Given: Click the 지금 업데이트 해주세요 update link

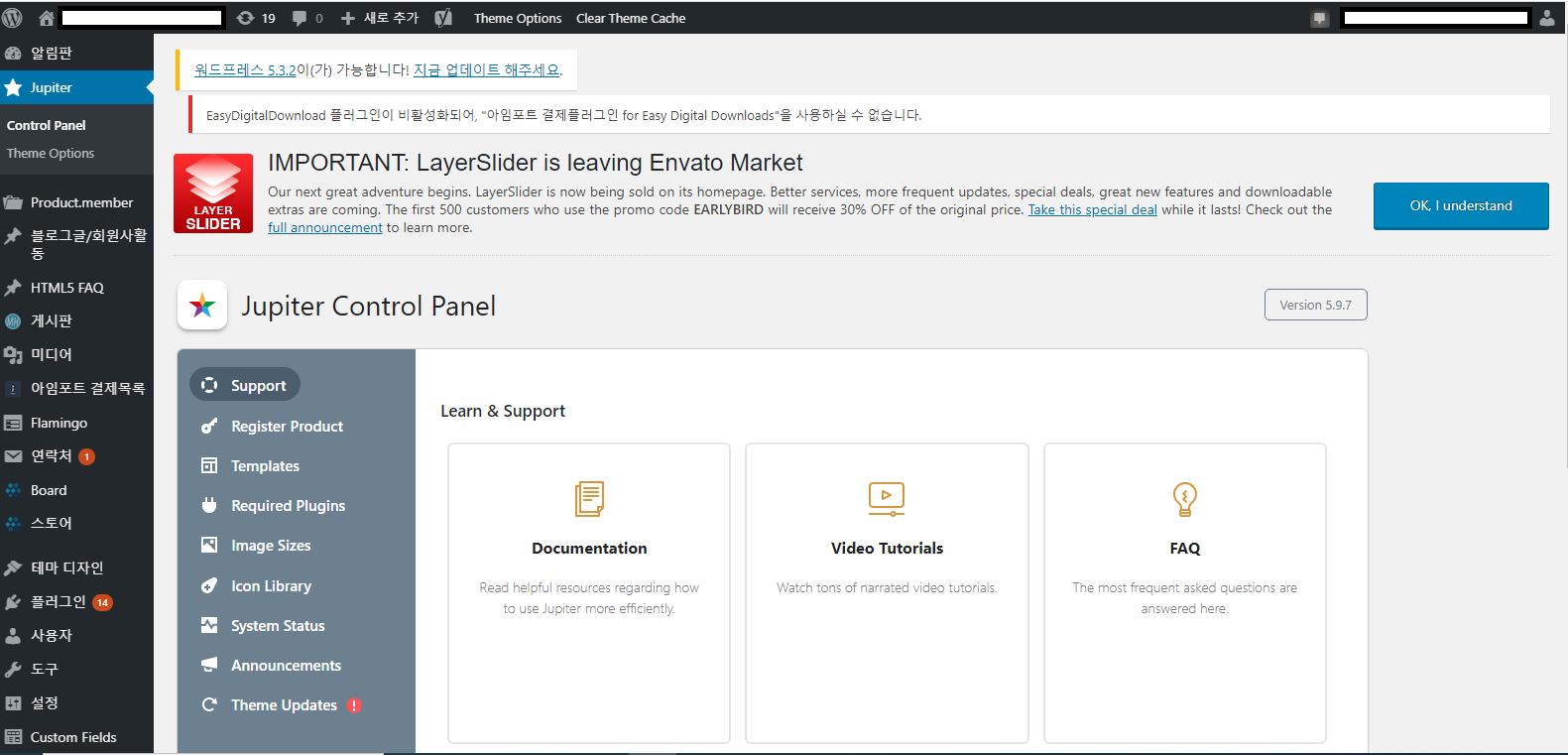Looking at the screenshot, I should [486, 70].
